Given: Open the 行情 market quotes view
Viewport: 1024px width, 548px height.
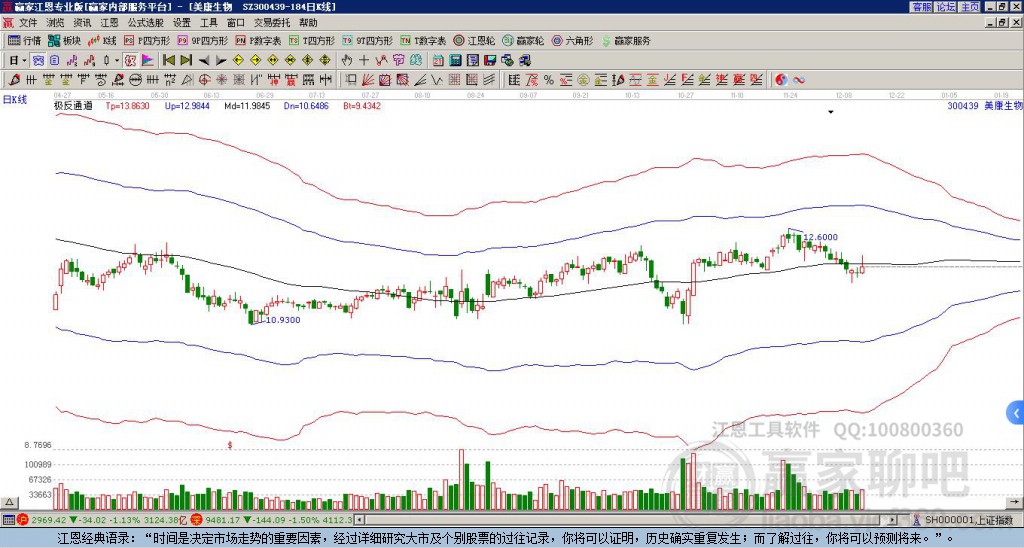Looking at the screenshot, I should click(x=24, y=40).
